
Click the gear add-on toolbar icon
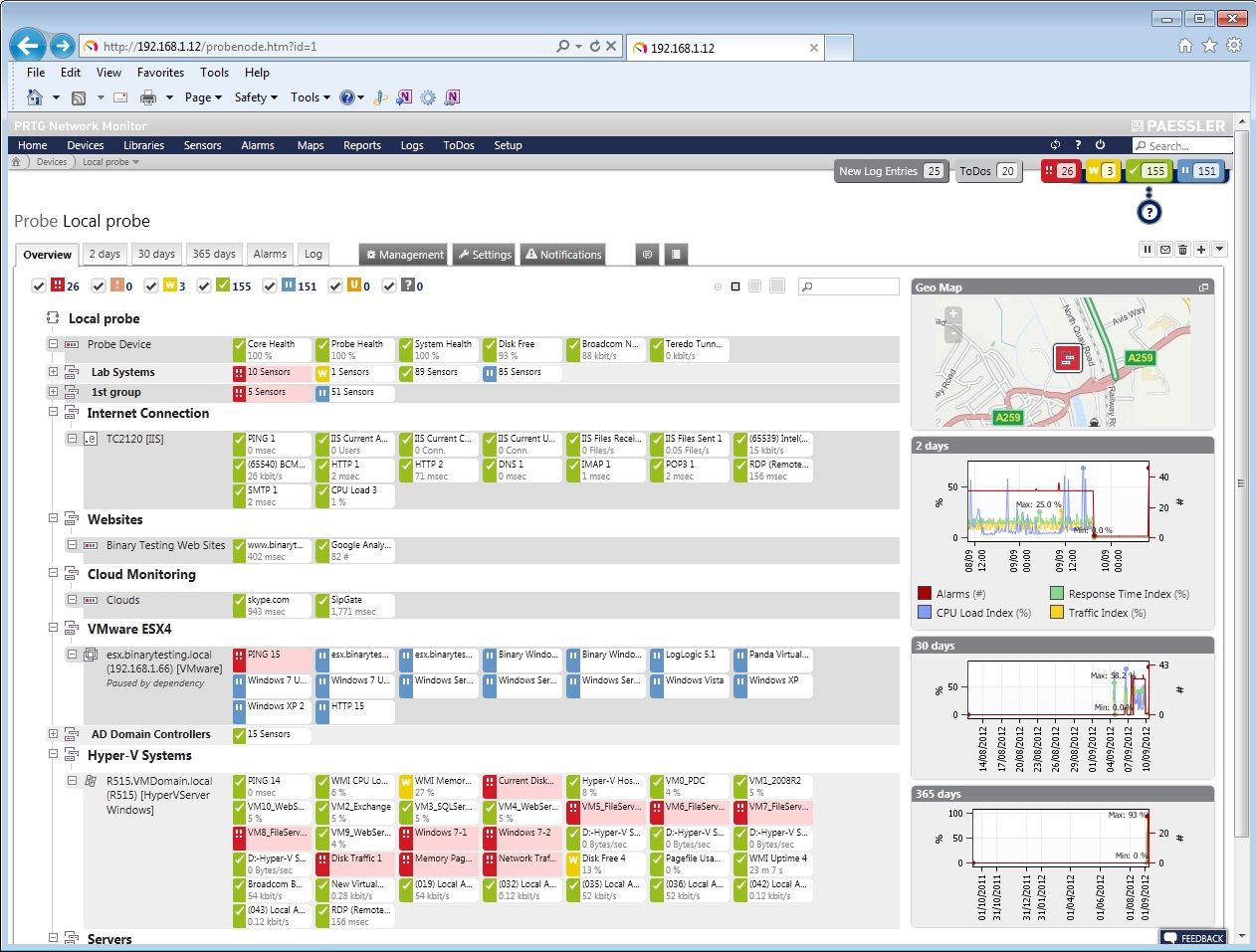(x=428, y=97)
